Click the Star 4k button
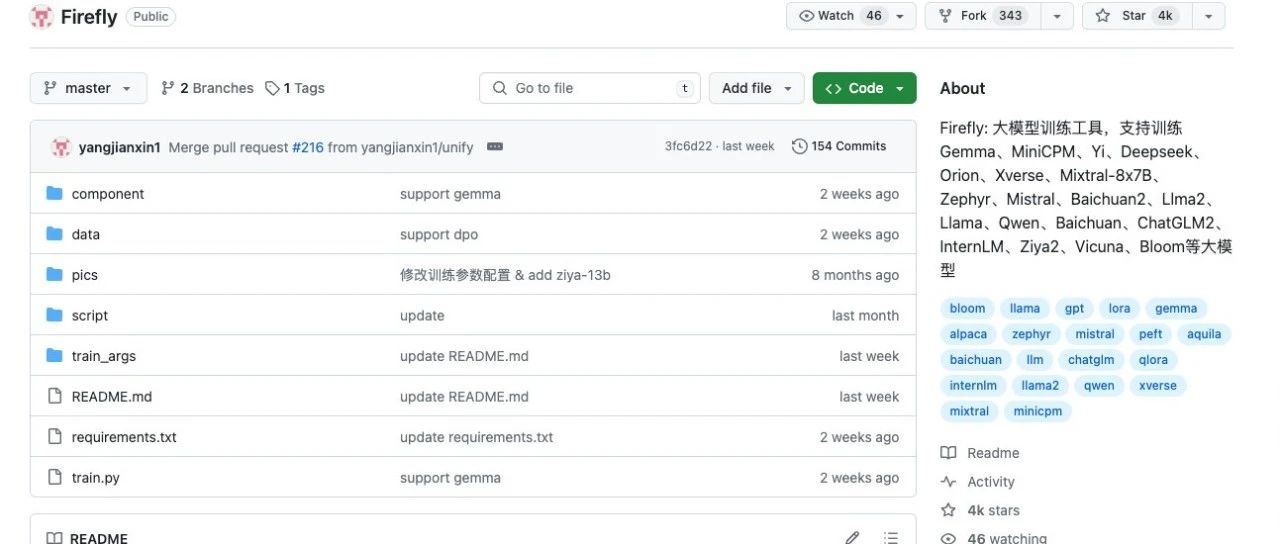 1138,16
